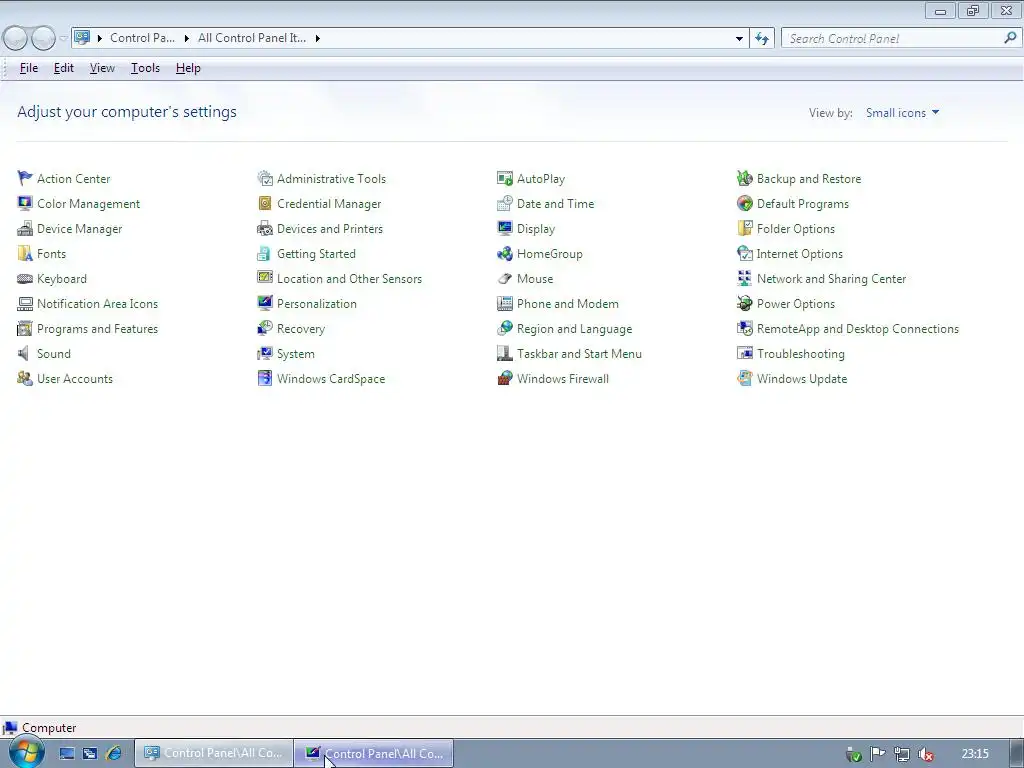
Task: Select the Mouse icon
Action: 505,279
